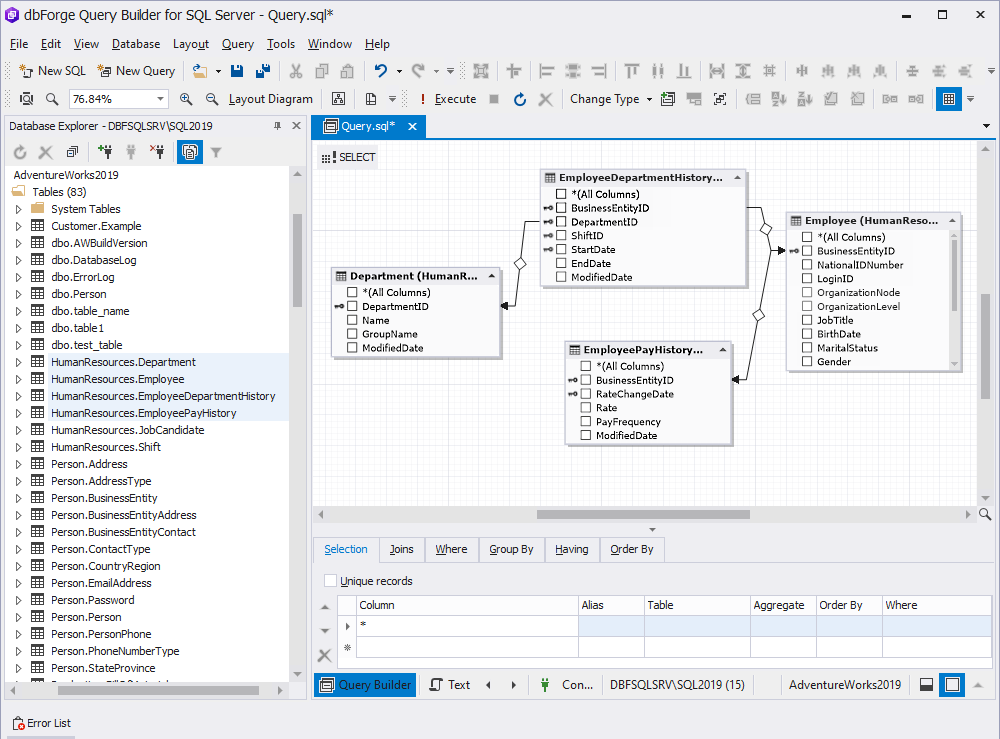
Task: Switch to the Text view button
Action: tap(450, 685)
